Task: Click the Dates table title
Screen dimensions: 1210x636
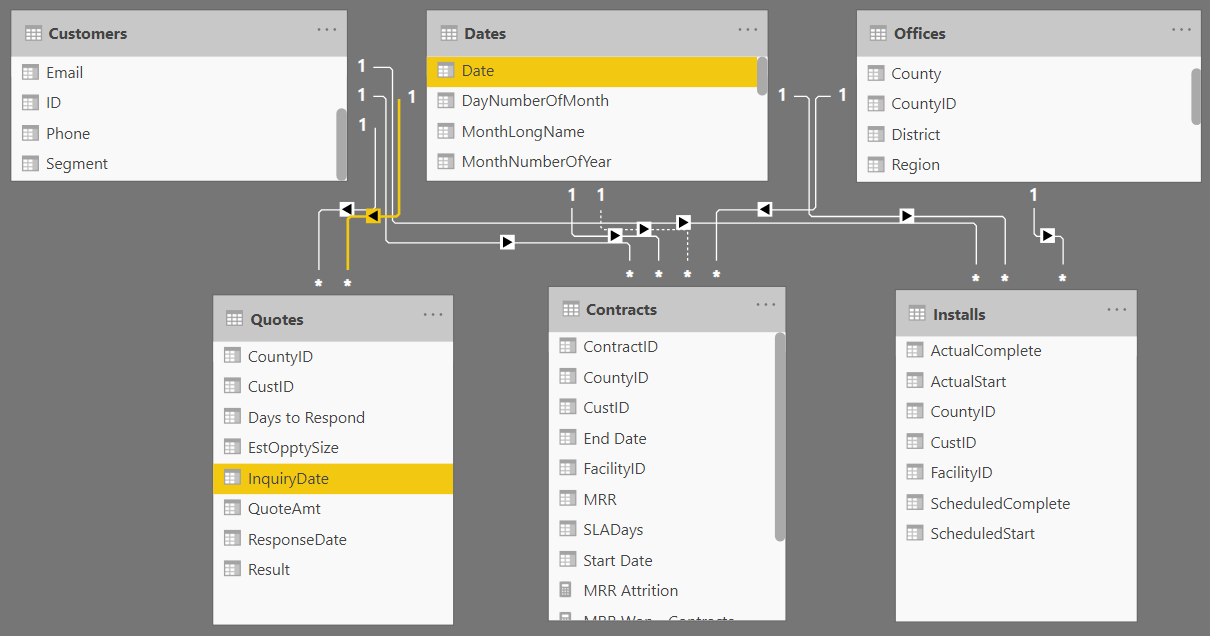Action: click(x=485, y=33)
